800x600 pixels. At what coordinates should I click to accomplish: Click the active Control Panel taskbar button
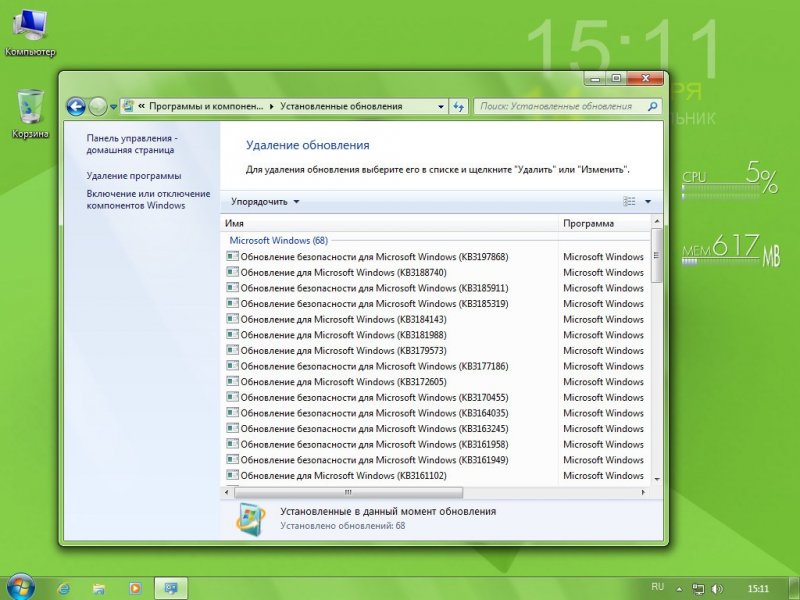pos(171,588)
